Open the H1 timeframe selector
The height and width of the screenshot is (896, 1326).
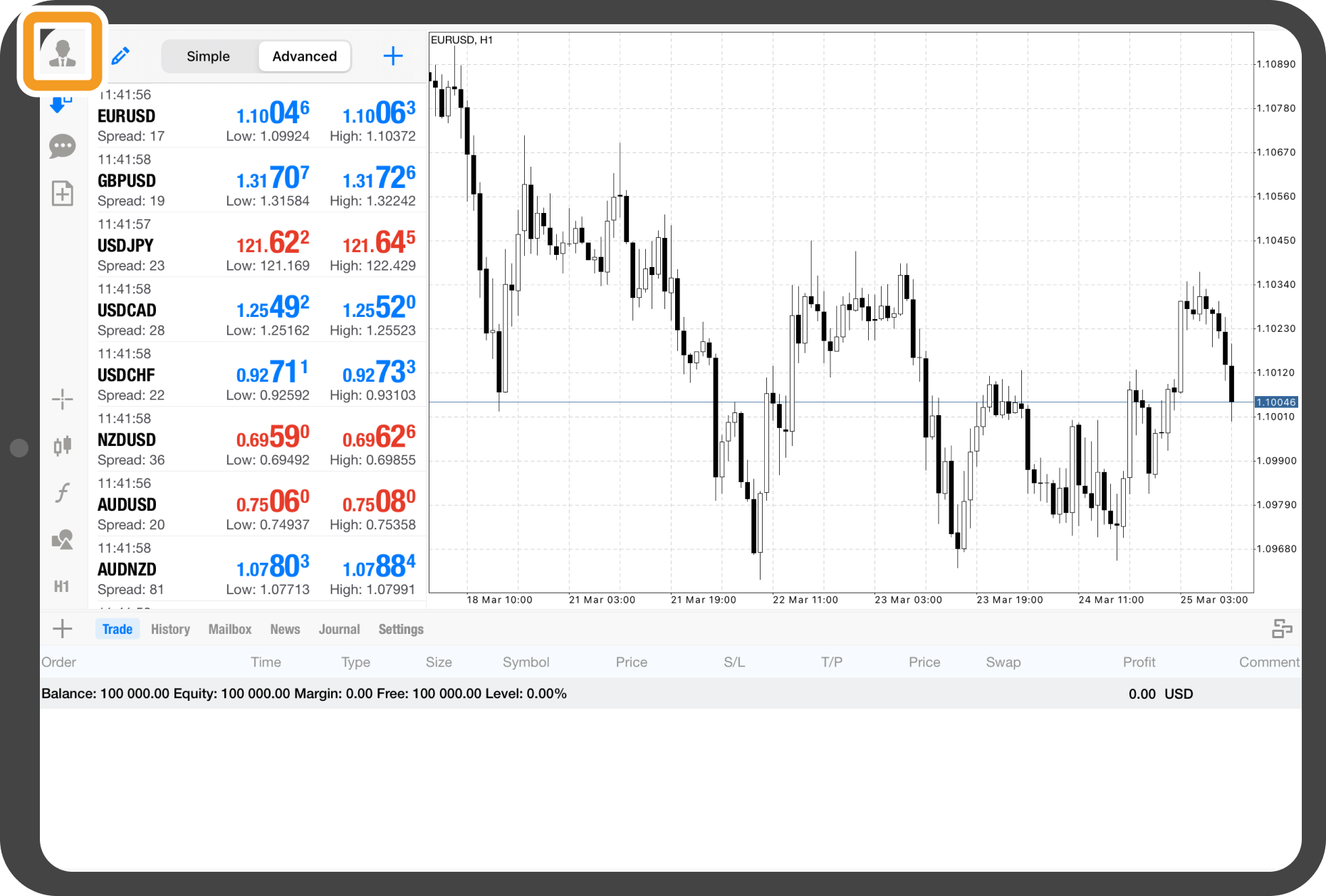coord(62,586)
